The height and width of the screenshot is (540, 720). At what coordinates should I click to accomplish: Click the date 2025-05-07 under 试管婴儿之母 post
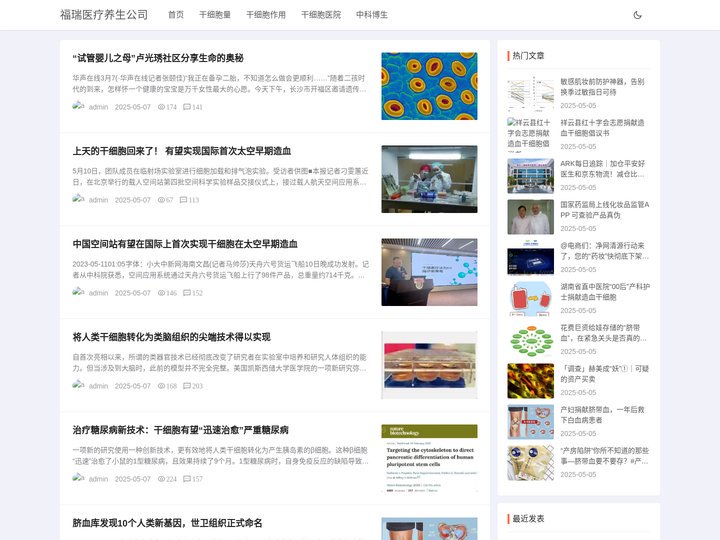(x=133, y=107)
